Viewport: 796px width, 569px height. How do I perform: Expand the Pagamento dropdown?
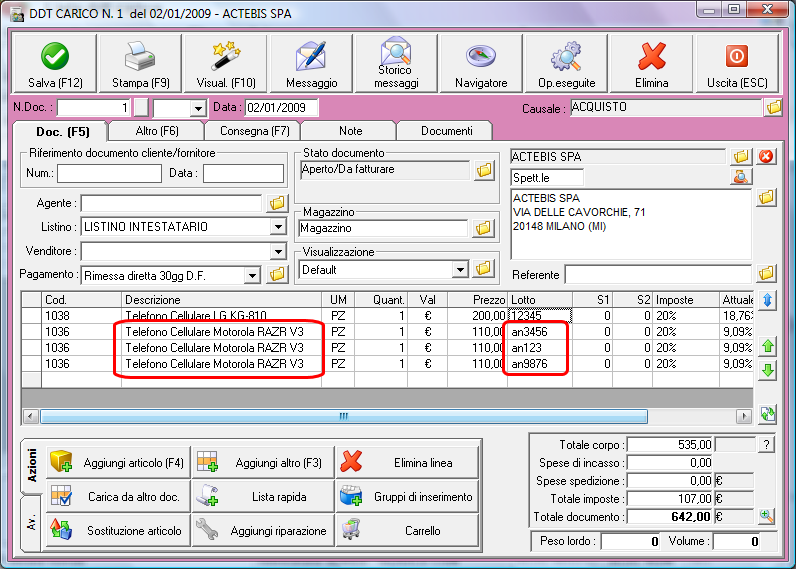(x=252, y=276)
